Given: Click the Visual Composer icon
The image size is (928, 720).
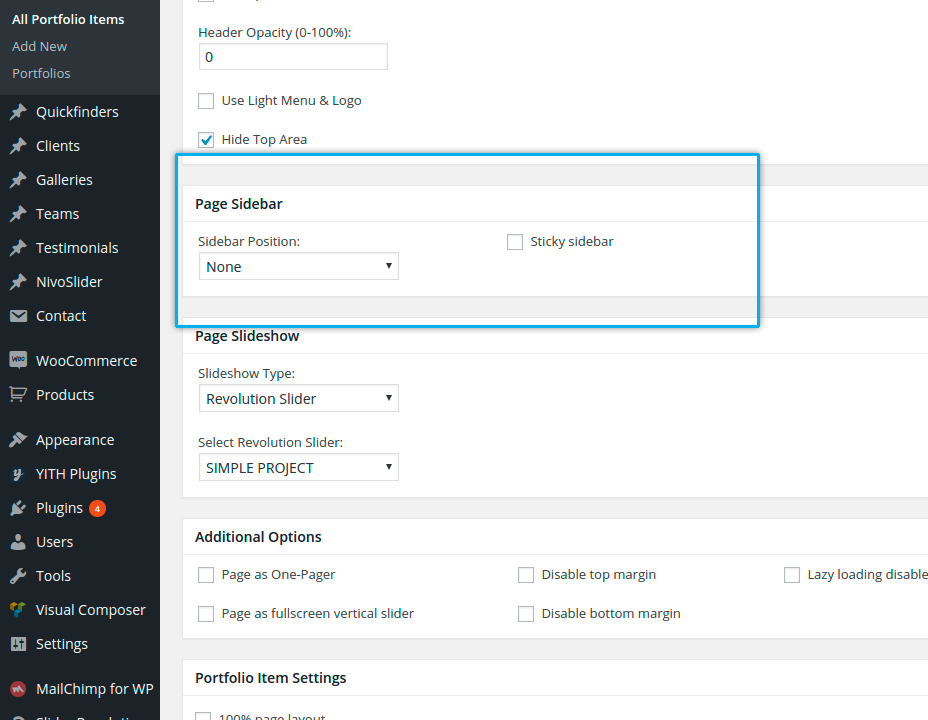Looking at the screenshot, I should [x=18, y=610].
